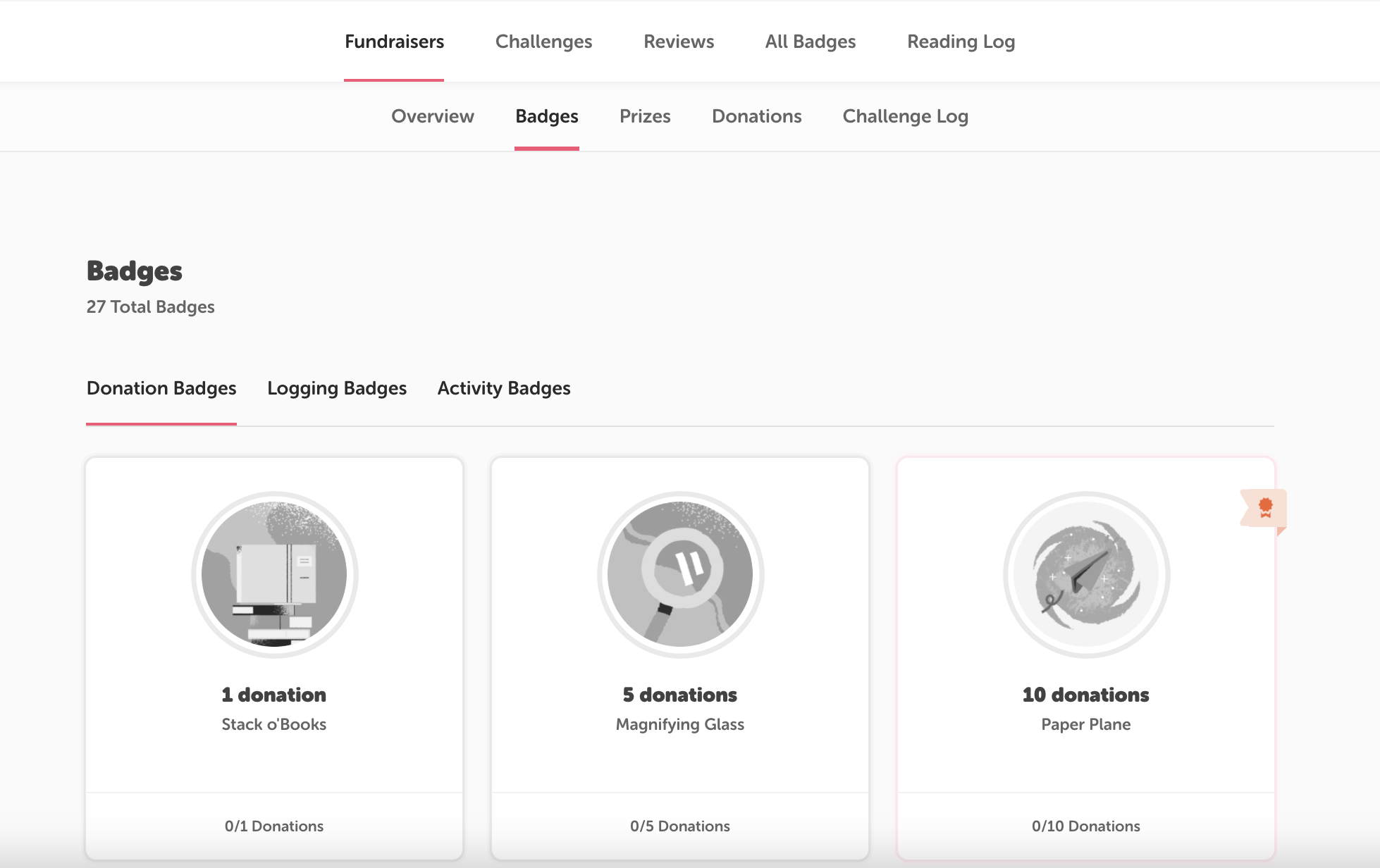Open the Overview sub-tab
Image resolution: width=1380 pixels, height=868 pixels.
[432, 116]
